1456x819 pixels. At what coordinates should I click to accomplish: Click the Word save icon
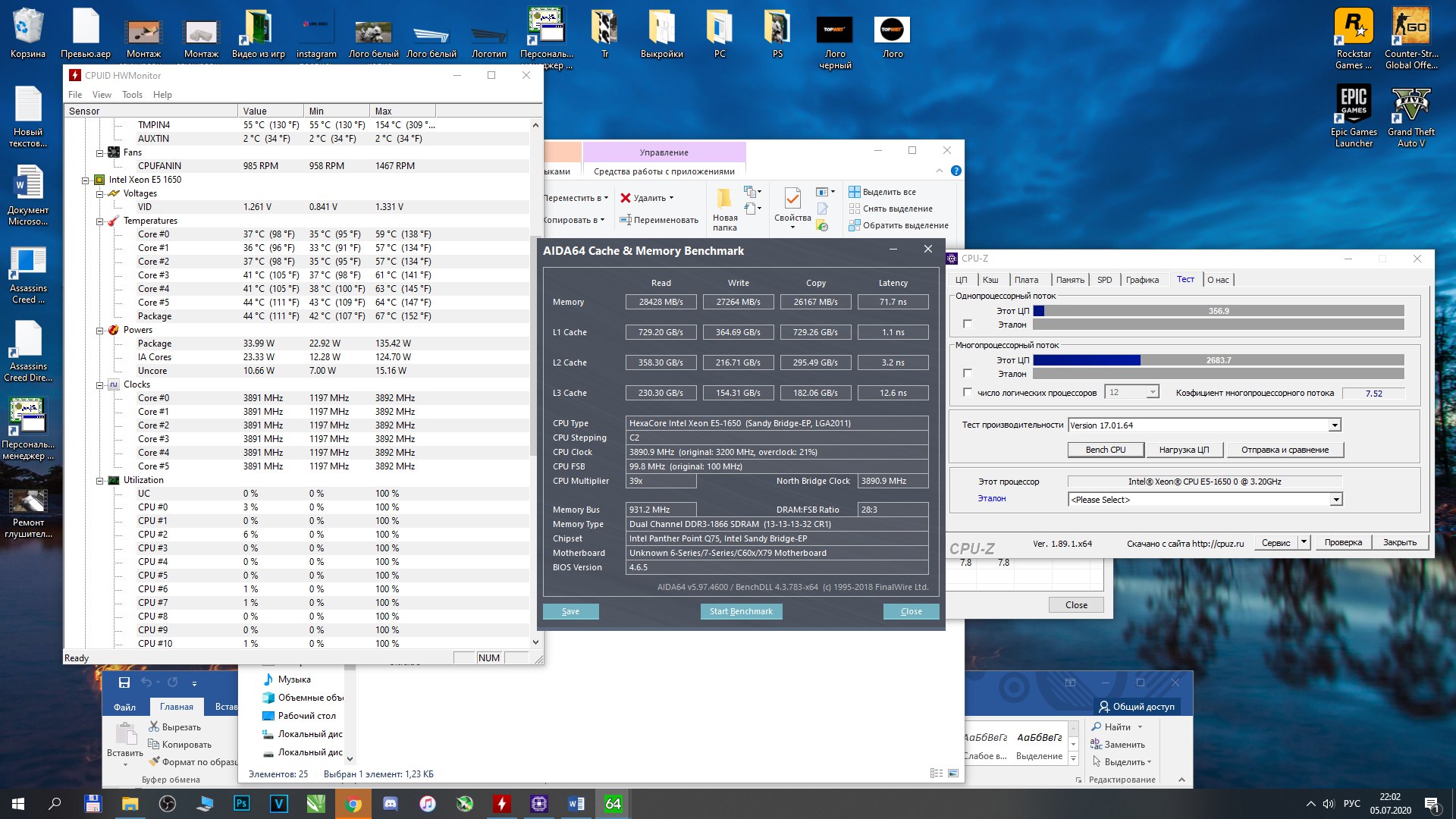[124, 682]
